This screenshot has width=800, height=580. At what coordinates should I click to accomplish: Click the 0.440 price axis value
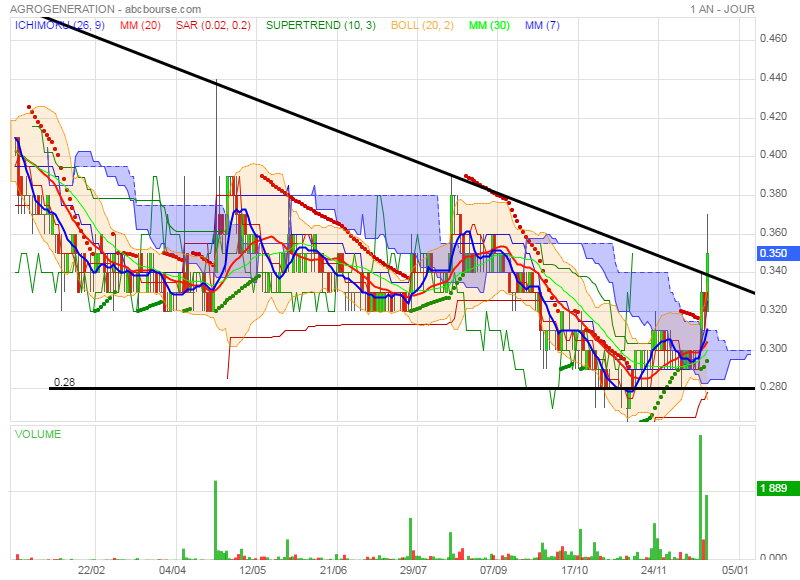[773, 78]
